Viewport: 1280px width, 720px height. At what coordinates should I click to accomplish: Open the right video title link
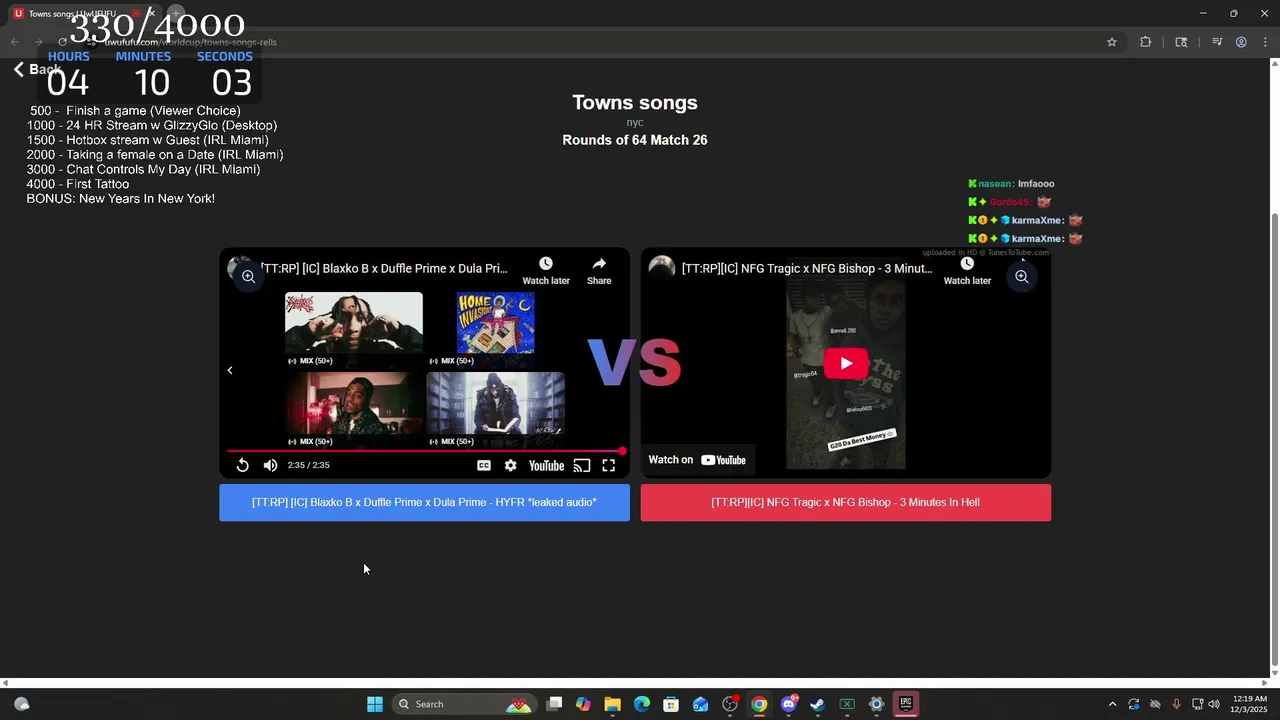point(807,268)
